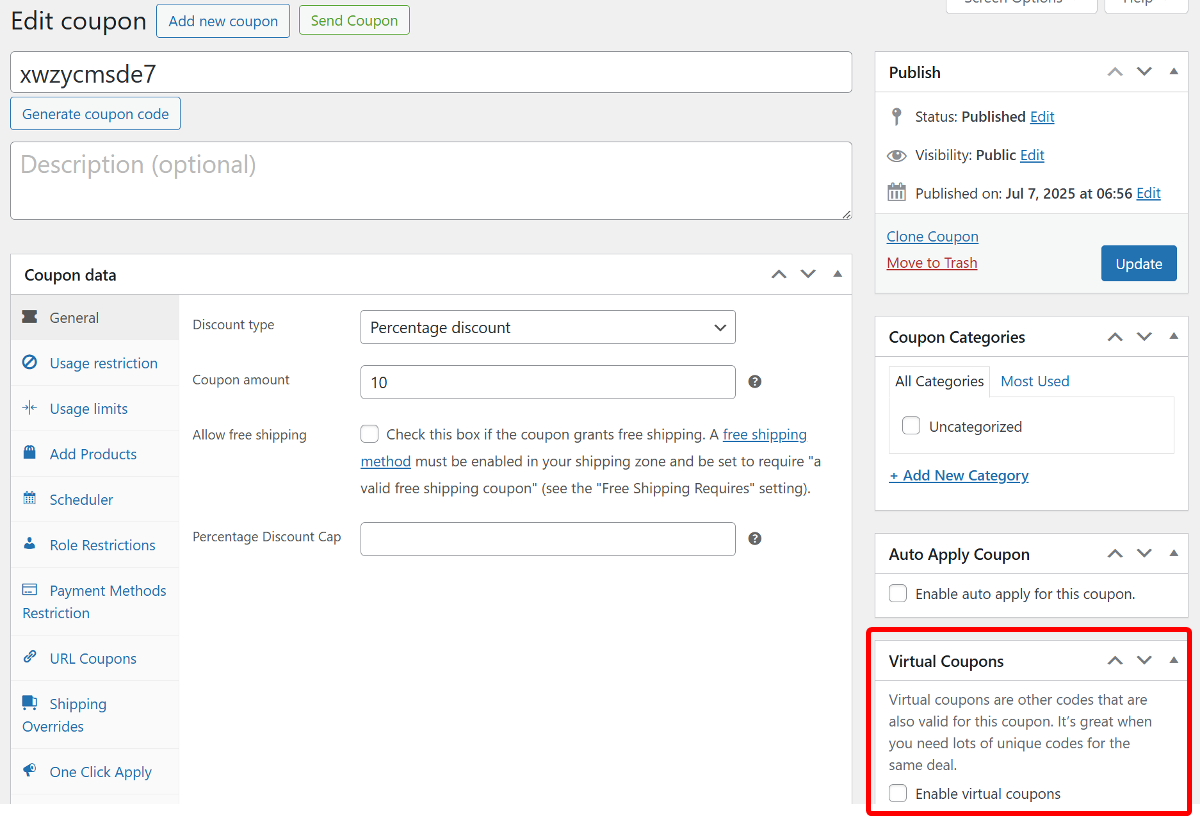Click the Usage limits tab icon
Image resolution: width=1200 pixels, height=835 pixels.
pyautogui.click(x=30, y=408)
